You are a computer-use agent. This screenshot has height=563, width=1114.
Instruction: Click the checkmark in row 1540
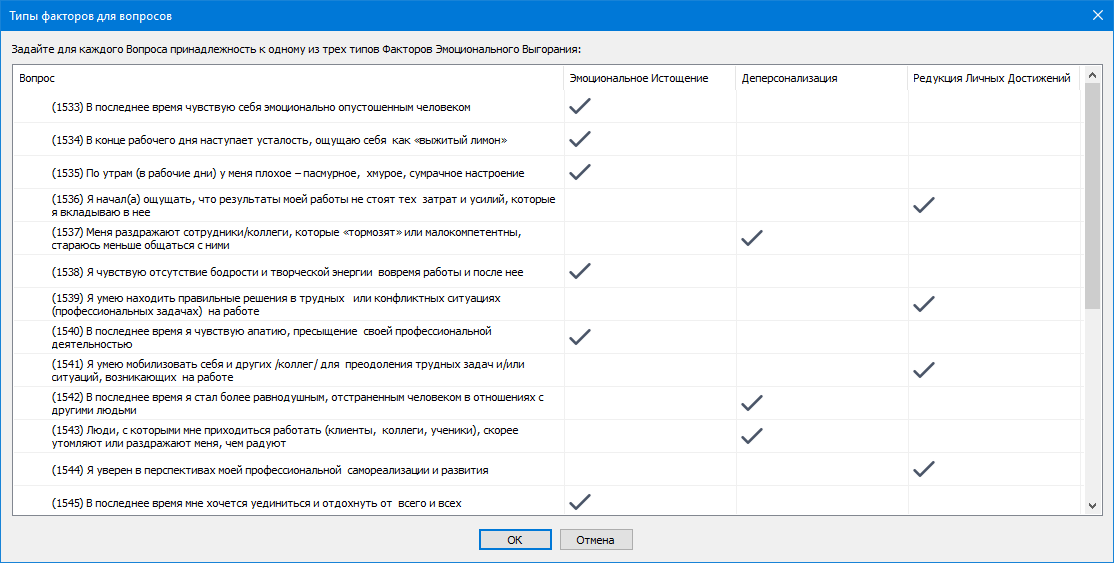[580, 337]
